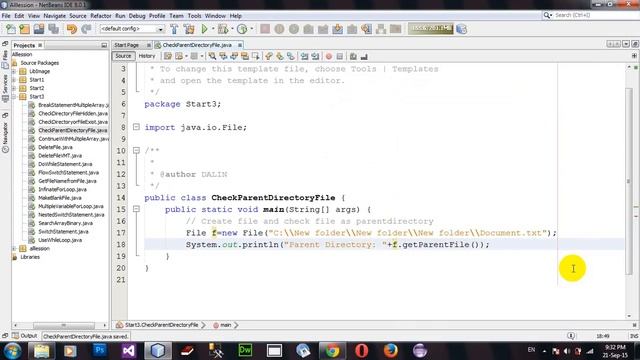Open the Tools menu
640x360 pixels.
click(x=194, y=16)
